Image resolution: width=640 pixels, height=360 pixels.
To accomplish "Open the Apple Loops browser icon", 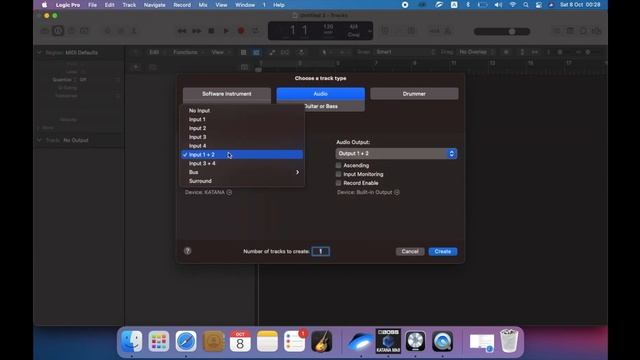I will [x=583, y=31].
